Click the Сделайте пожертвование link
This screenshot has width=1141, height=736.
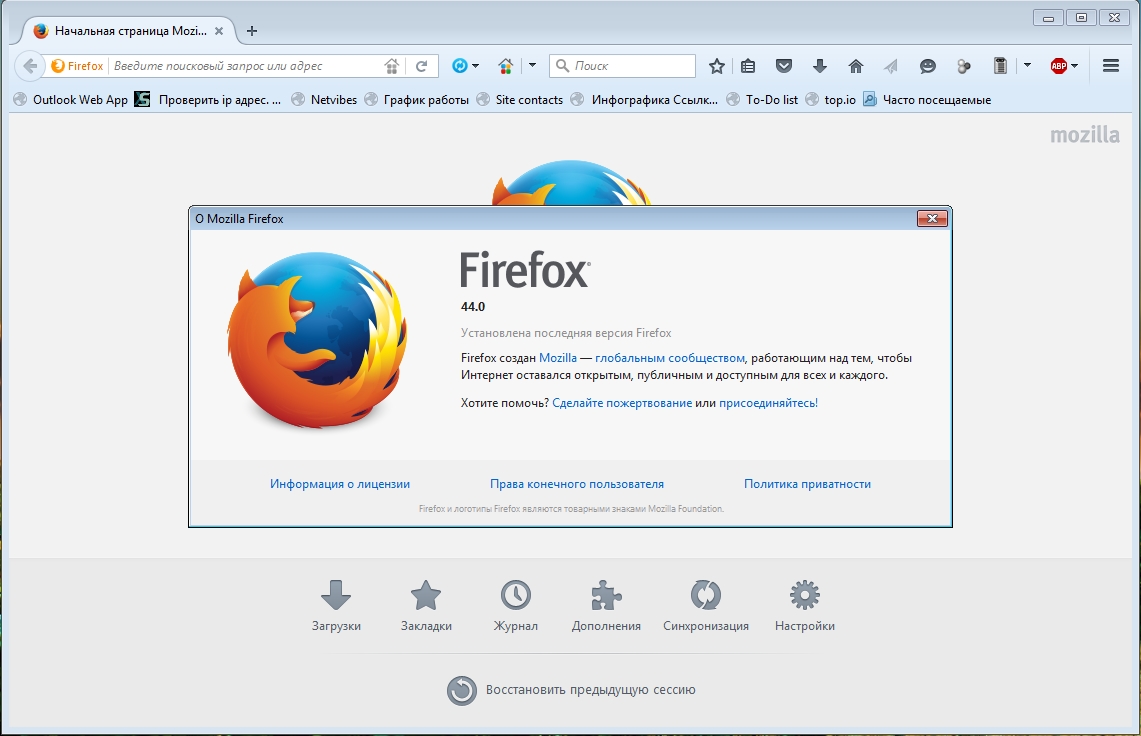click(622, 403)
